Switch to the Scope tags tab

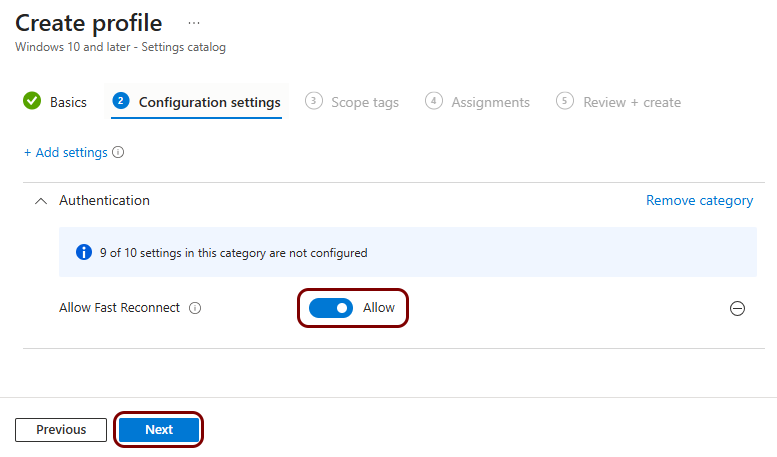coord(365,102)
